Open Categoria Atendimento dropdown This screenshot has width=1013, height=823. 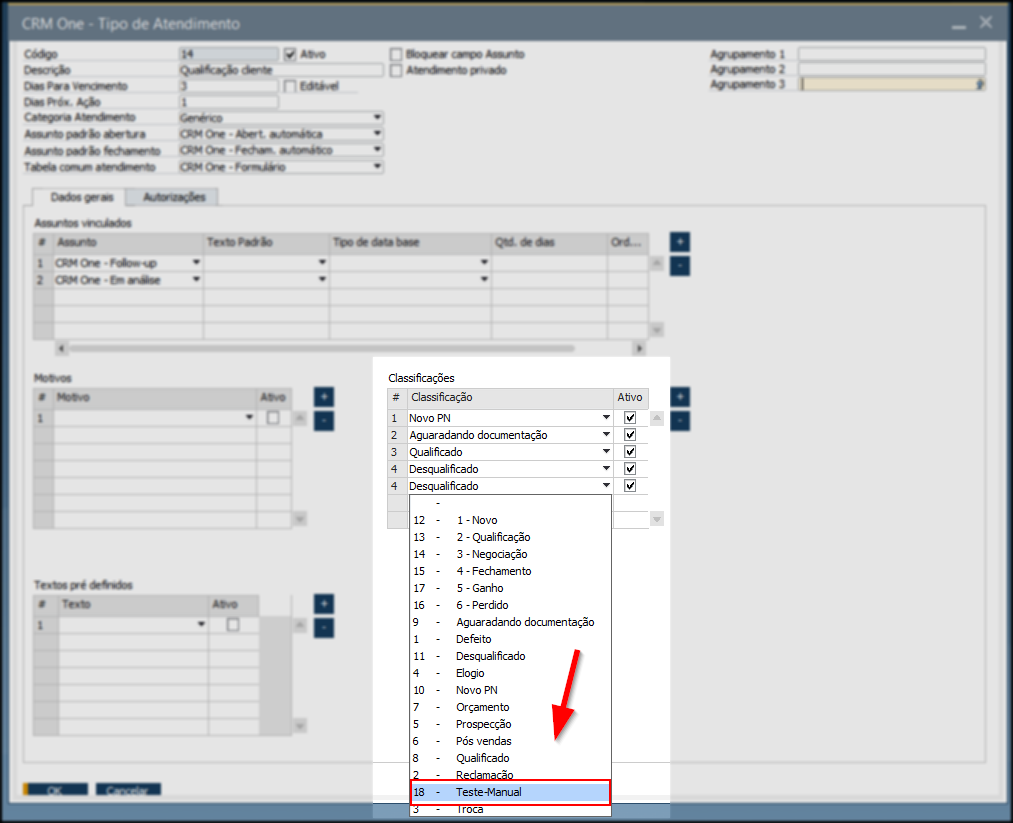377,118
